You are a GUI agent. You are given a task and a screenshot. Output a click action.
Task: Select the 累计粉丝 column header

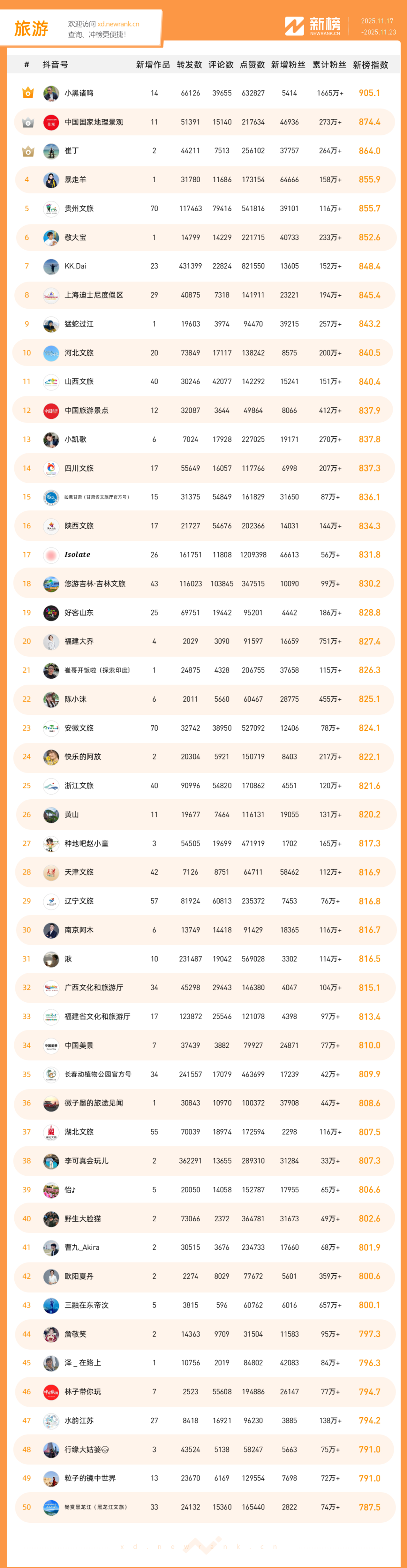[x=329, y=65]
